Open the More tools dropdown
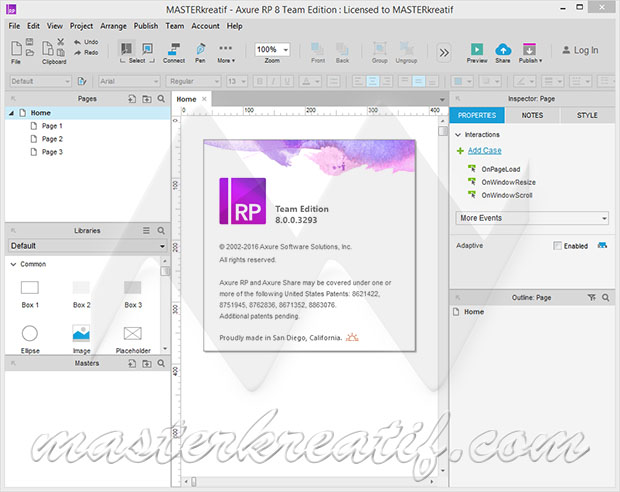This screenshot has width=620, height=492. click(226, 53)
